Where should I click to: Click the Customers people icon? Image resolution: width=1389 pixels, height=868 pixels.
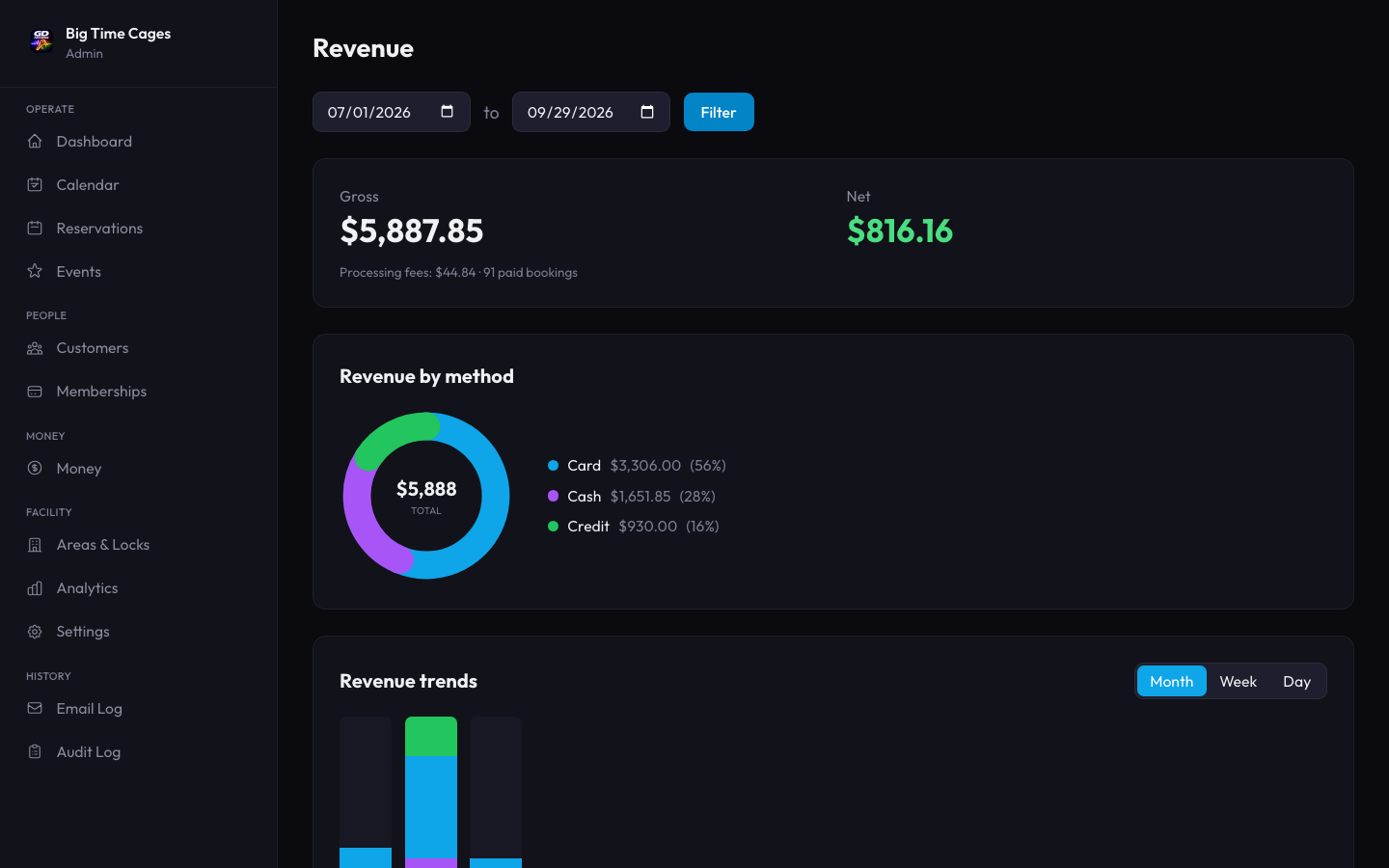click(35, 348)
